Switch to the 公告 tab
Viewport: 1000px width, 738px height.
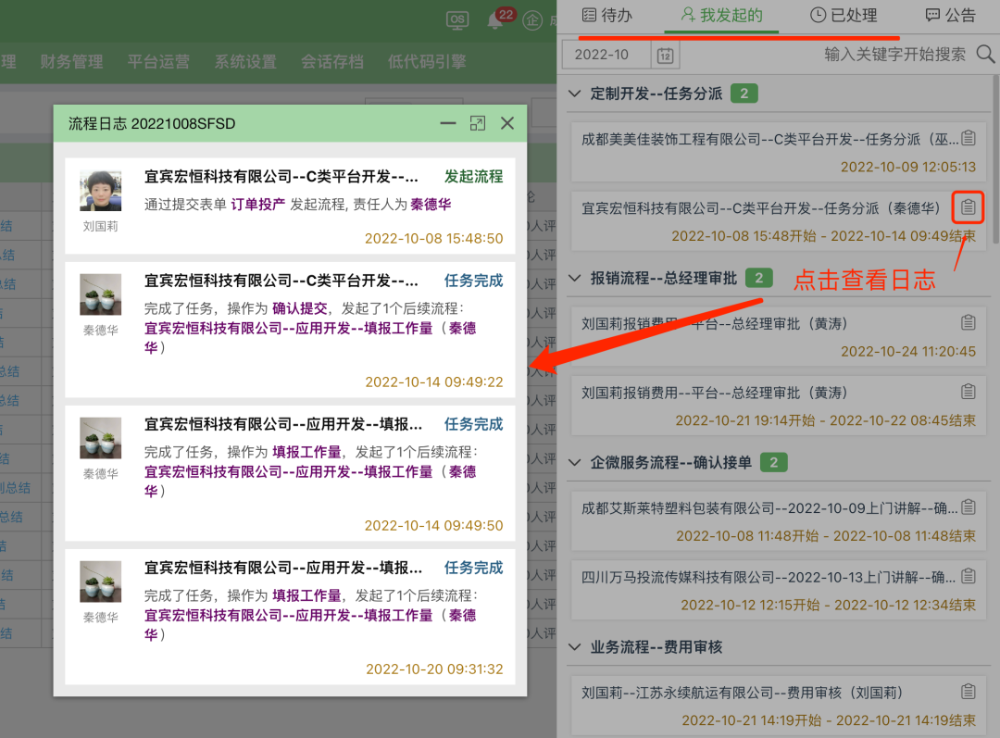coord(950,15)
